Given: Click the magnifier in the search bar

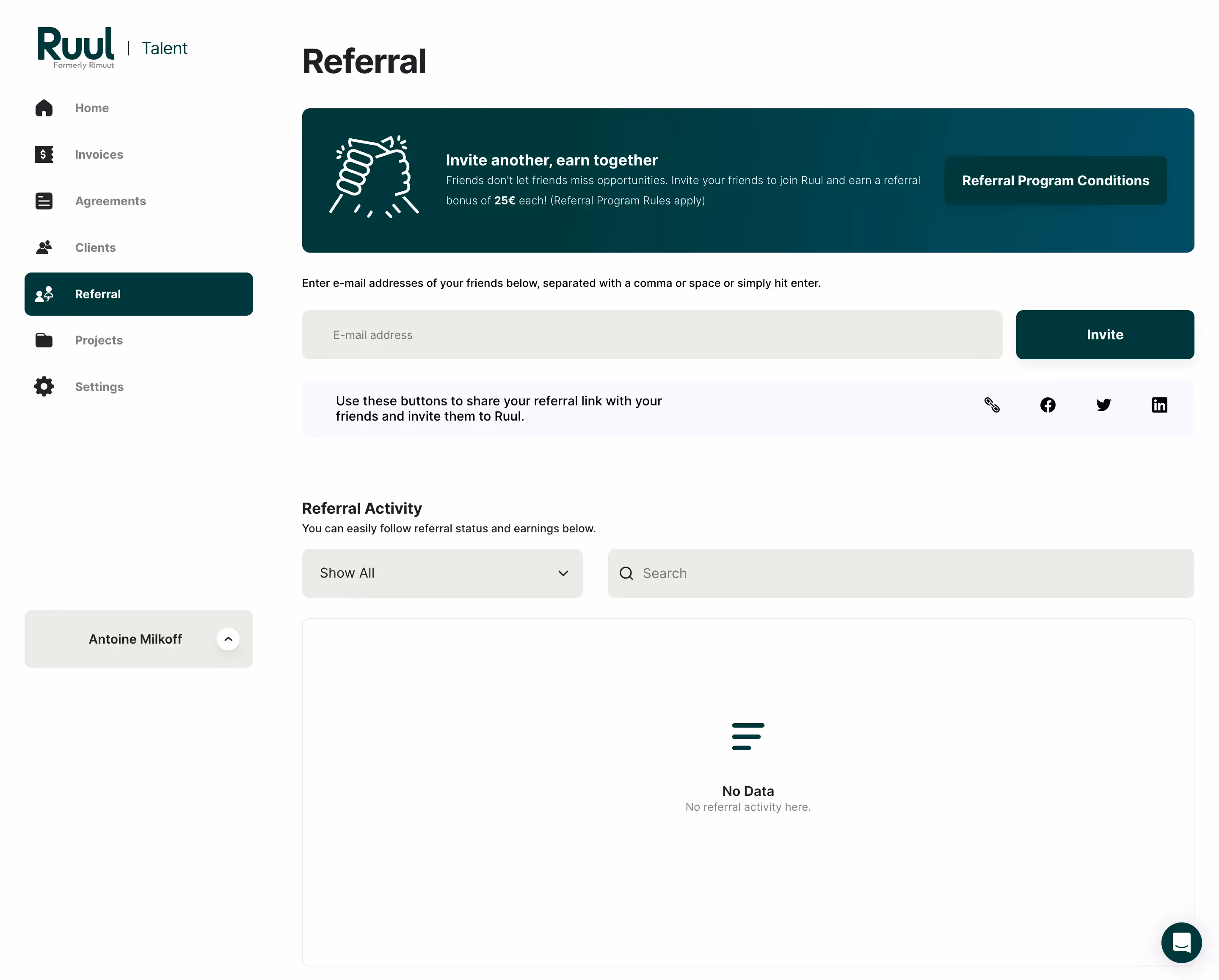Looking at the screenshot, I should (x=626, y=573).
